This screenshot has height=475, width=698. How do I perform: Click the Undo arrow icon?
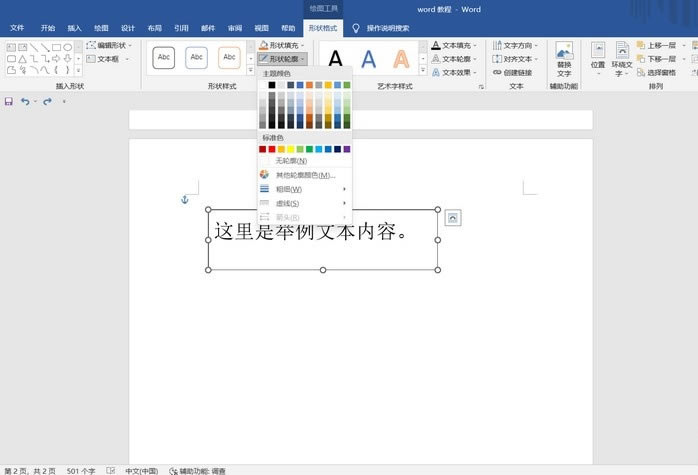tap(25, 102)
